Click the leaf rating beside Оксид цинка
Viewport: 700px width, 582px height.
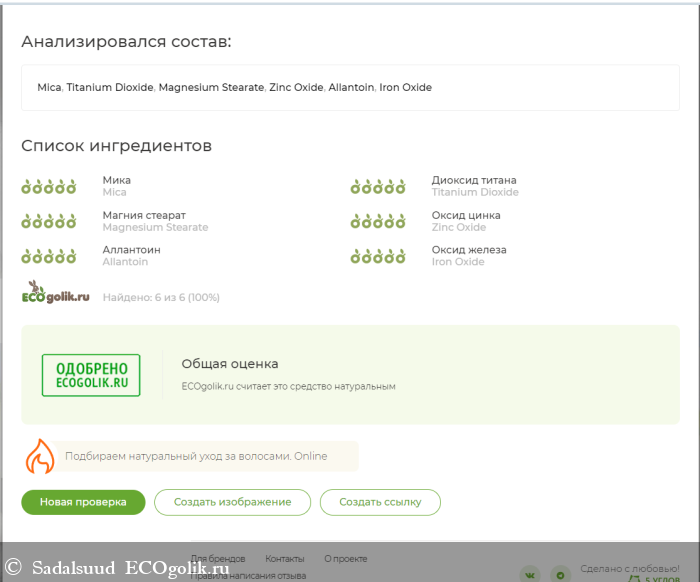coord(378,221)
